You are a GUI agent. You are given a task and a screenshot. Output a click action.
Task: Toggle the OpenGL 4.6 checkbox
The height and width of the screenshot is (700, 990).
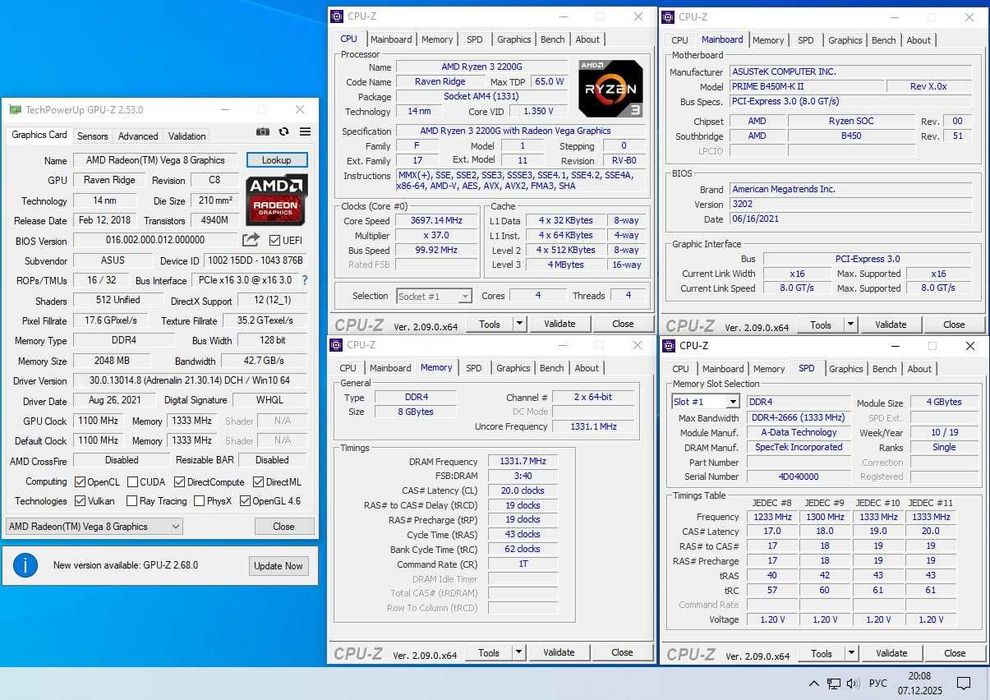pyautogui.click(x=245, y=501)
